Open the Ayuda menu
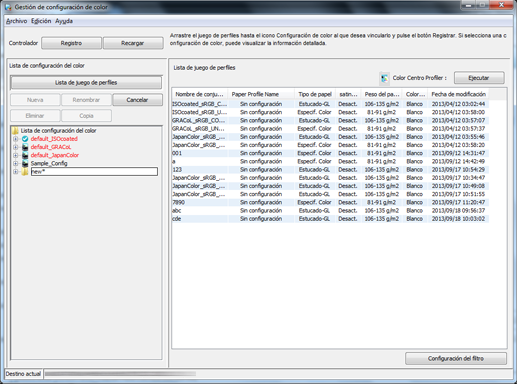Viewport: 517px width, 384px height. tap(64, 21)
